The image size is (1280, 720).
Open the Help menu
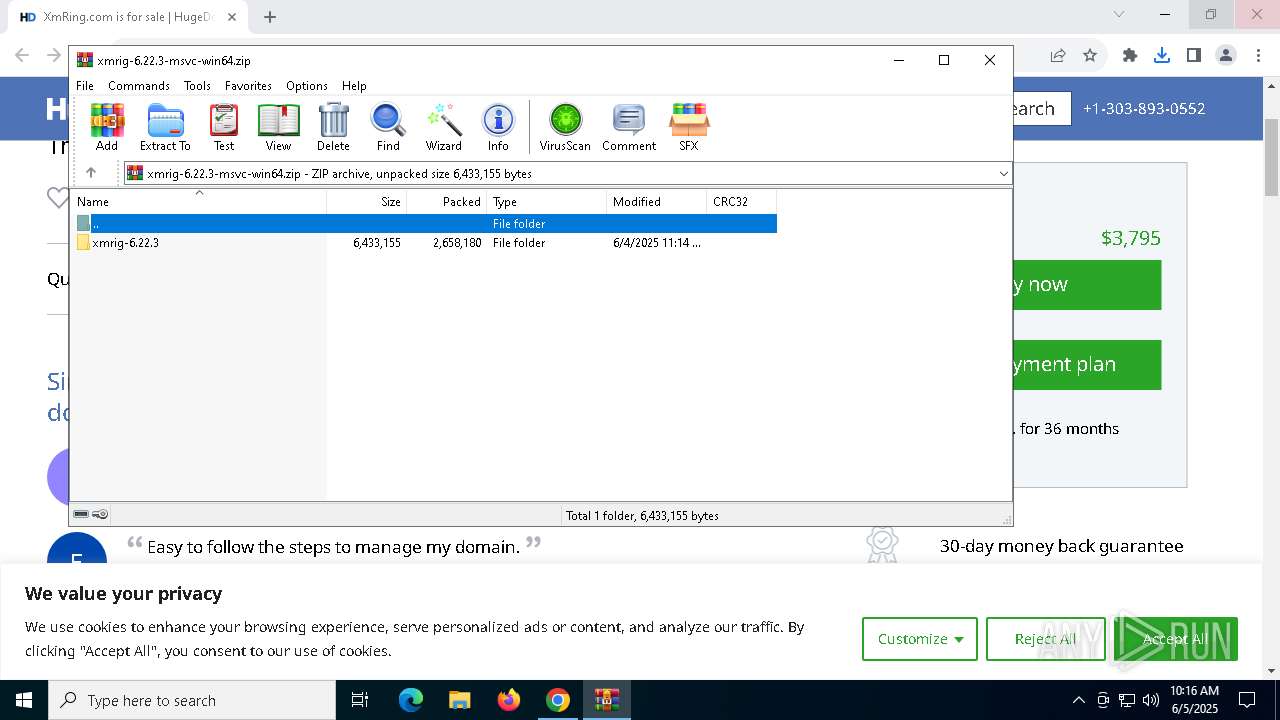[354, 86]
